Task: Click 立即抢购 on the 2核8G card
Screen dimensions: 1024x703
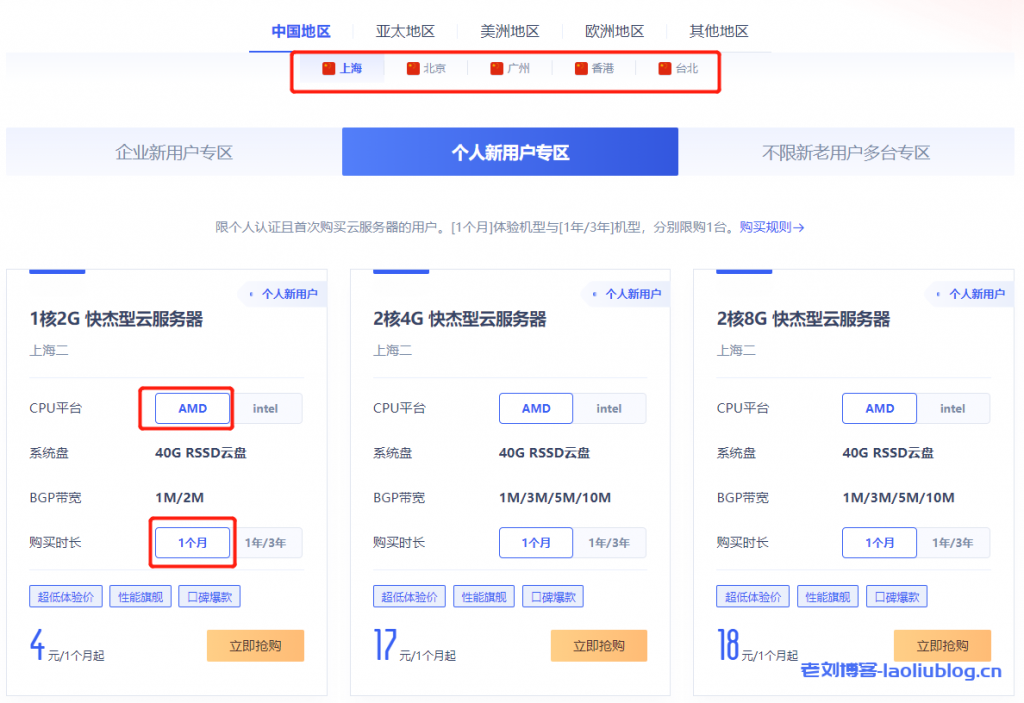Action: [941, 646]
